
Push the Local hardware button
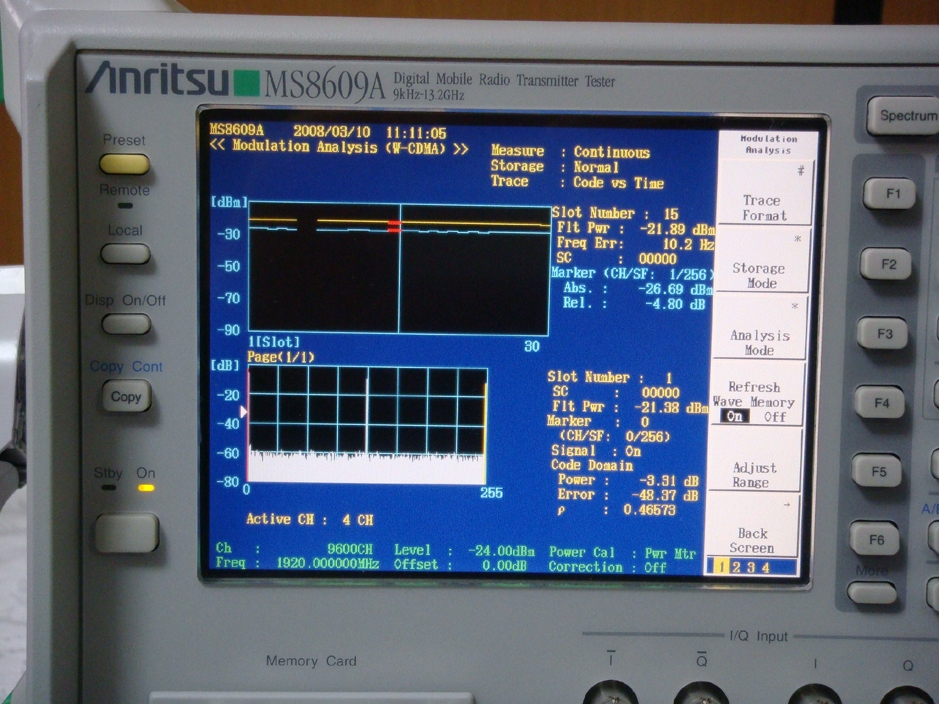(125, 254)
